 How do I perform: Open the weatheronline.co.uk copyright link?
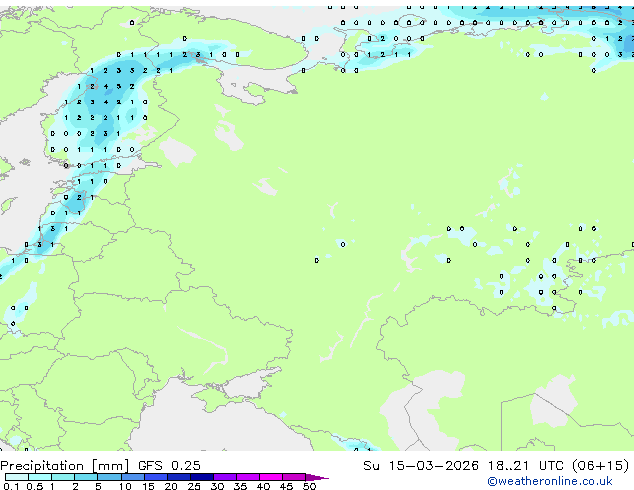click(550, 481)
